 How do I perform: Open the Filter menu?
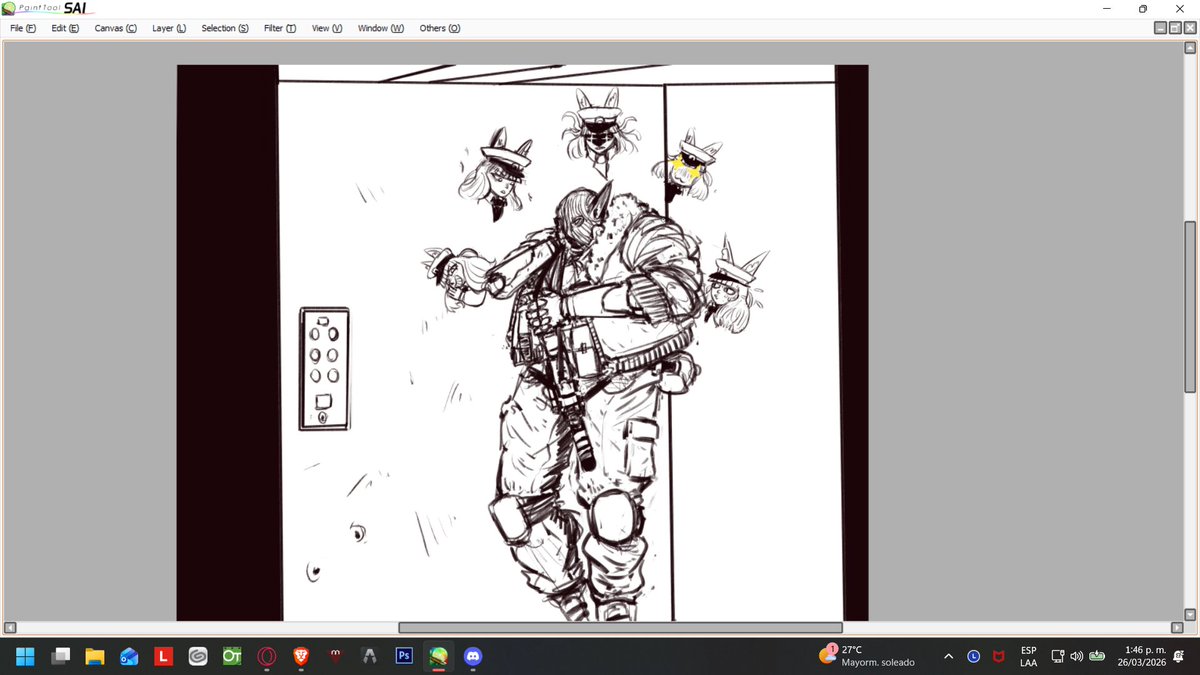click(x=278, y=28)
